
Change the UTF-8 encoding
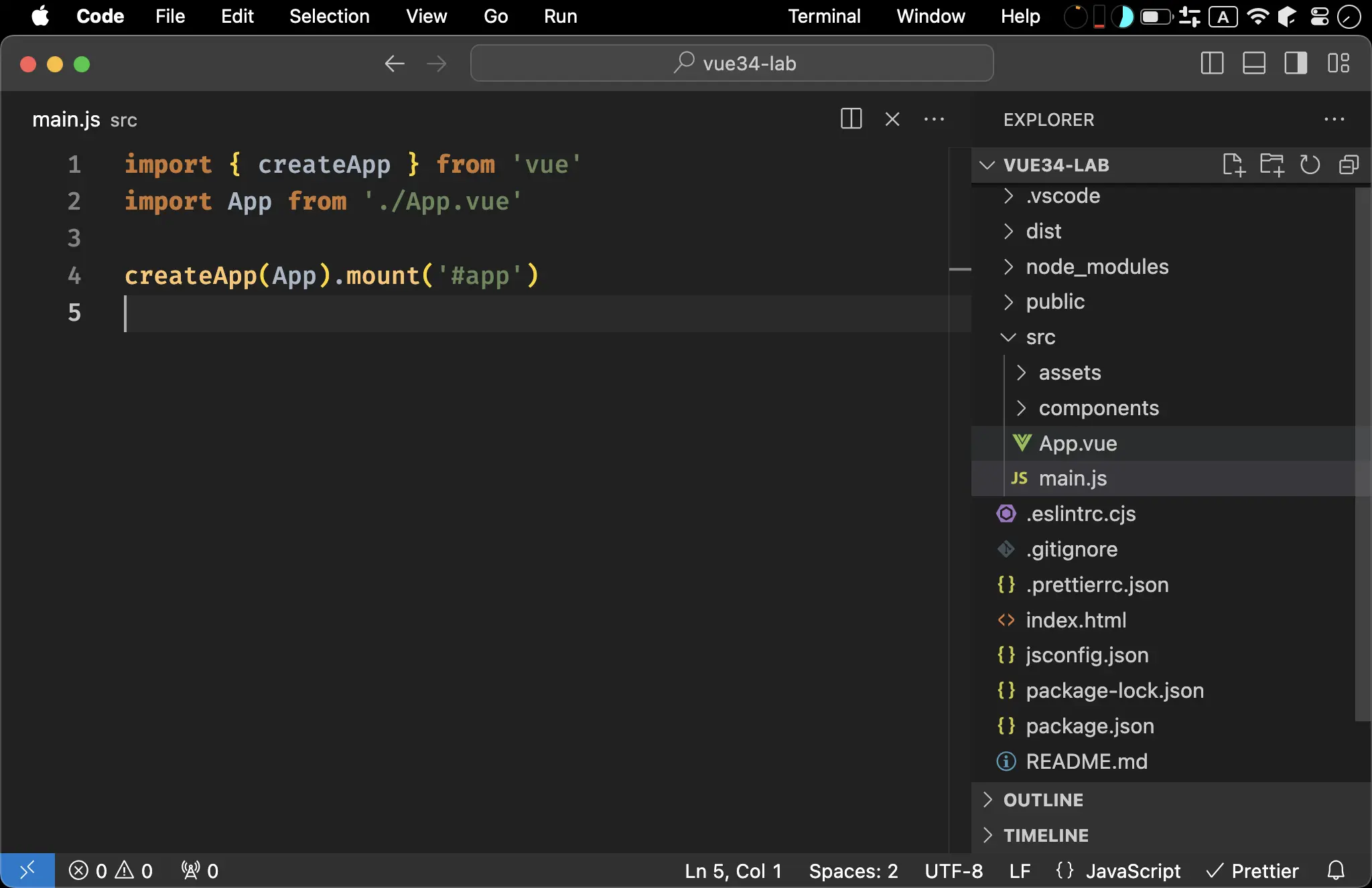tap(954, 871)
